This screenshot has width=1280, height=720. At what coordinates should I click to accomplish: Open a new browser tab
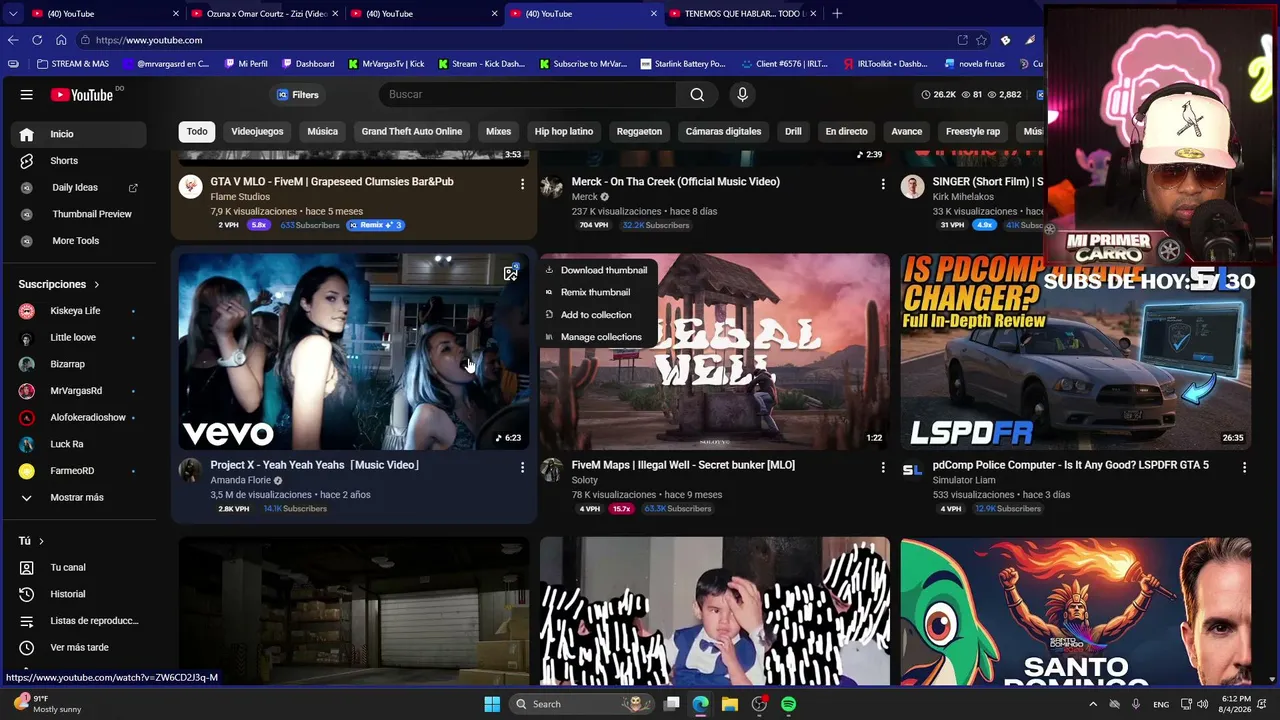[837, 14]
